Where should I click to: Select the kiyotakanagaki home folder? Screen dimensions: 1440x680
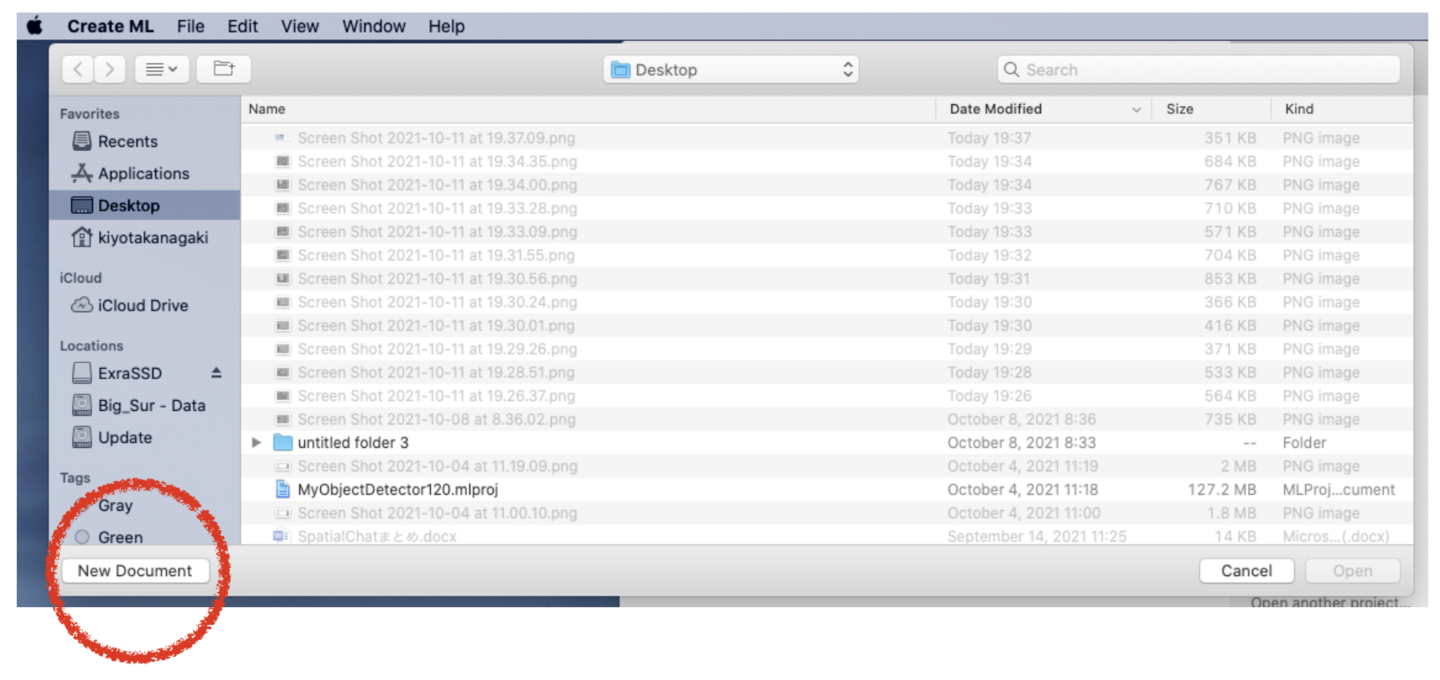[152, 237]
